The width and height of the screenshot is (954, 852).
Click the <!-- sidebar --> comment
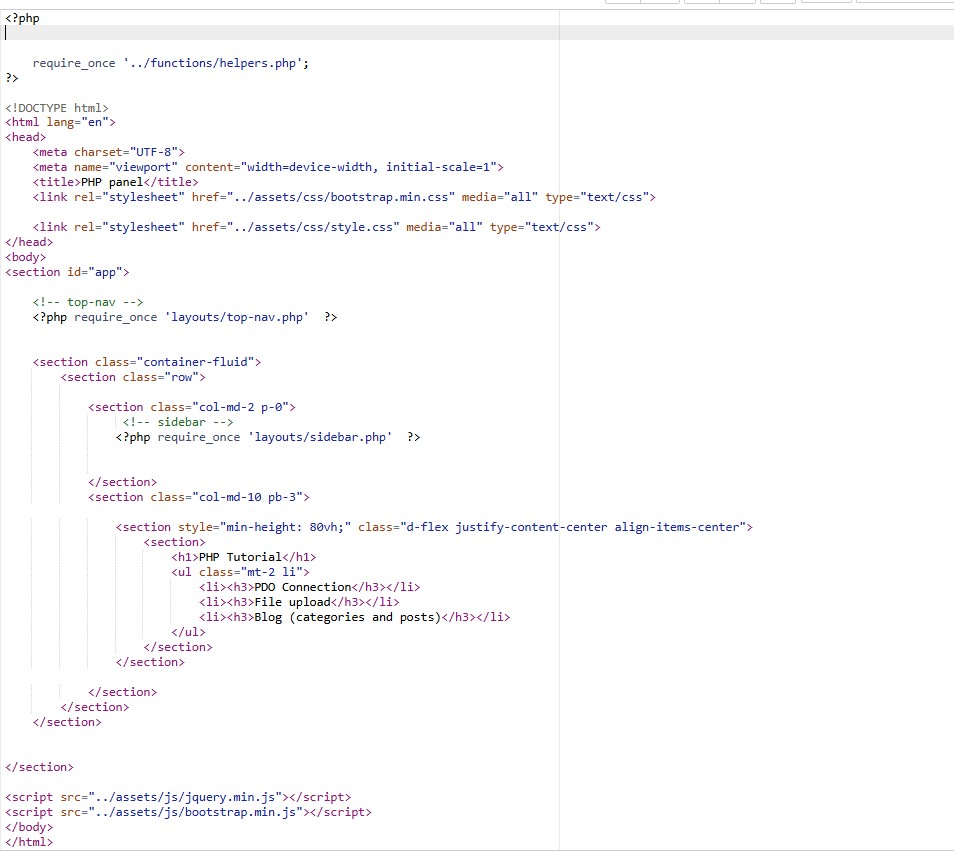pos(178,422)
